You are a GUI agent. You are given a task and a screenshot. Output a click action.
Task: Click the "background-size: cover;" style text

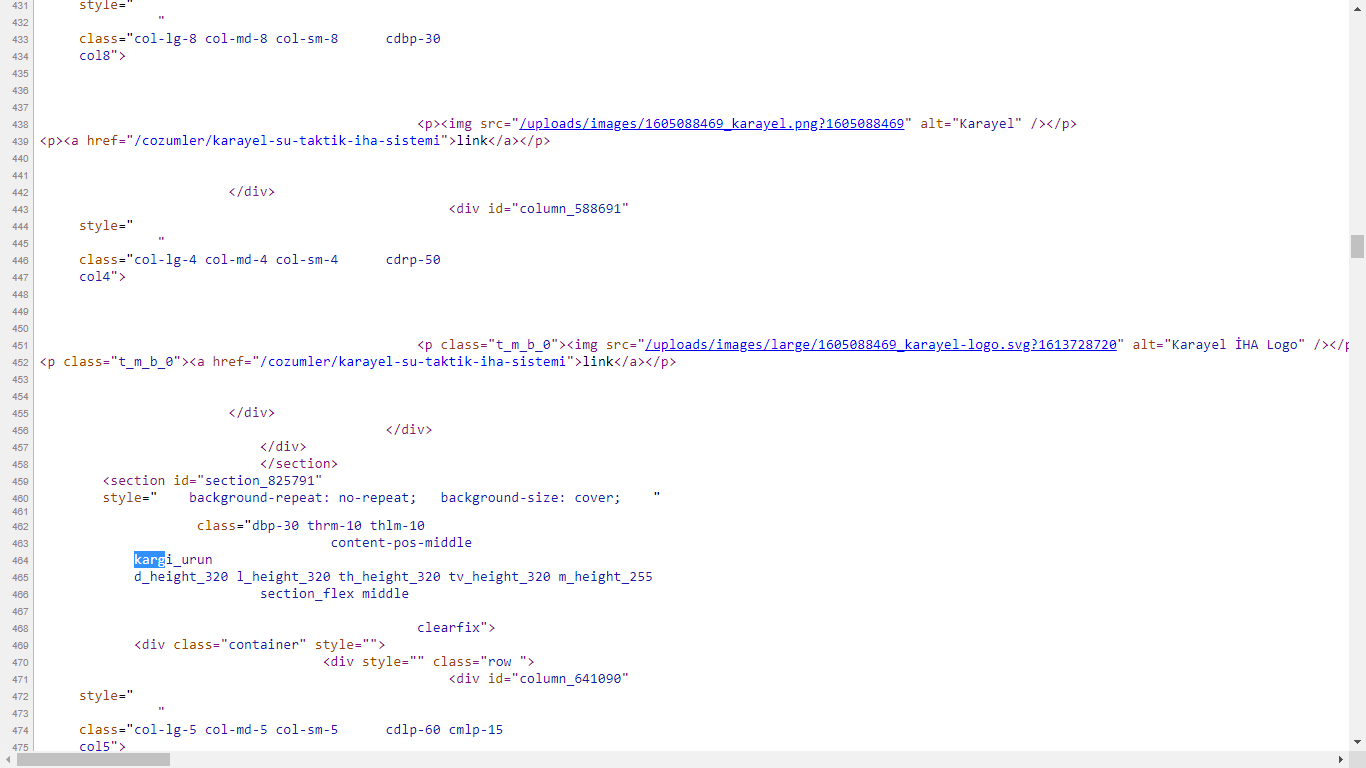pyautogui.click(x=530, y=498)
